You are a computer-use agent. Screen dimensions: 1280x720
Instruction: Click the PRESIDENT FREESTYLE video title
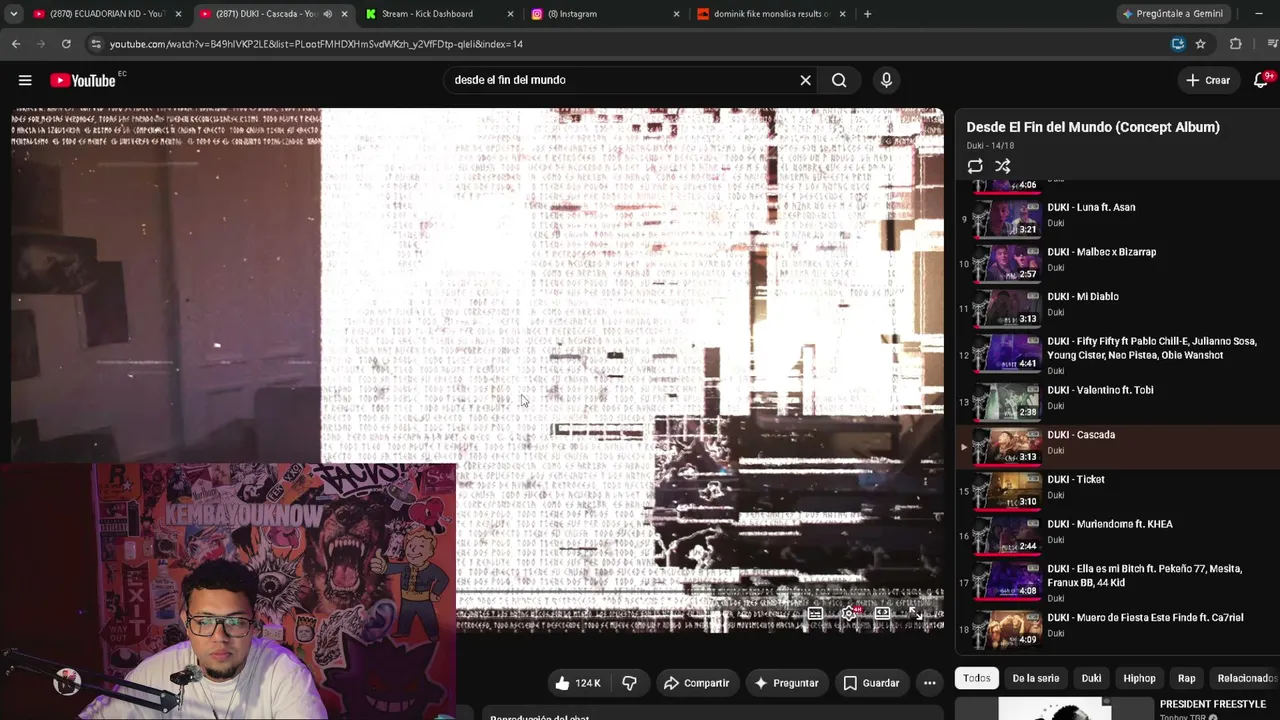(x=1212, y=704)
